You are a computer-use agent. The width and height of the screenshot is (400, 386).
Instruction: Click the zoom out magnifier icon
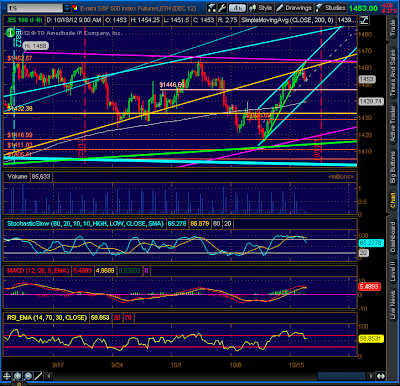28,376
